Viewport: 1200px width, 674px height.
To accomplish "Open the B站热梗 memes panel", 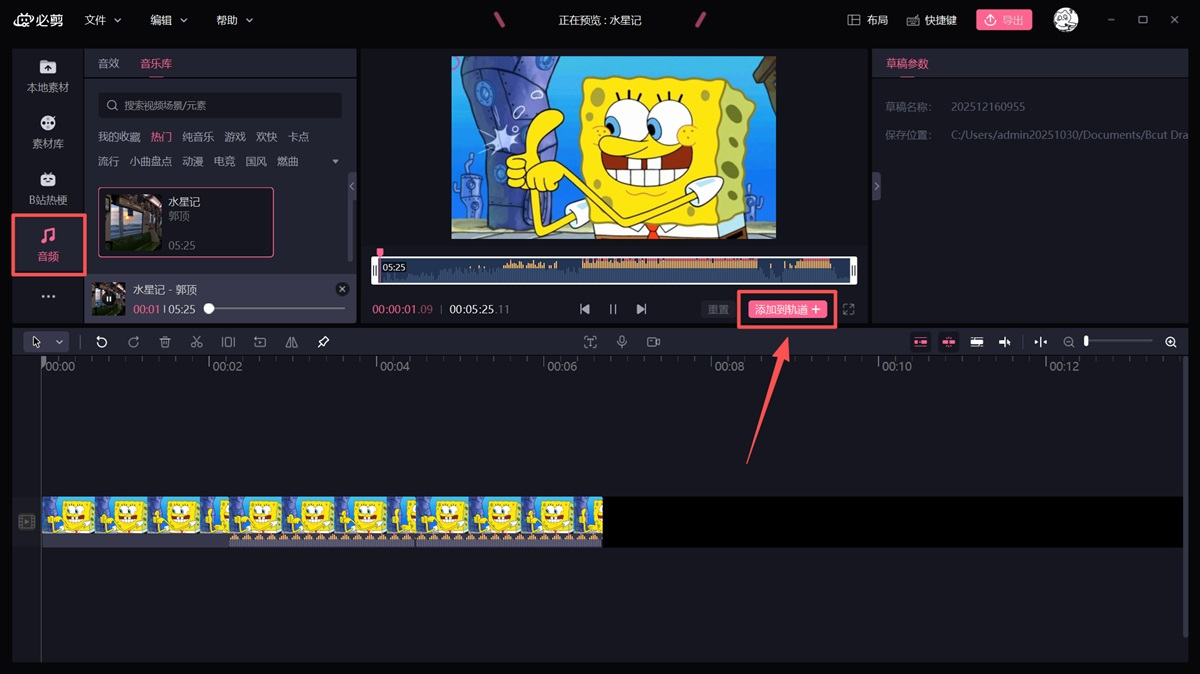I will coord(47,188).
